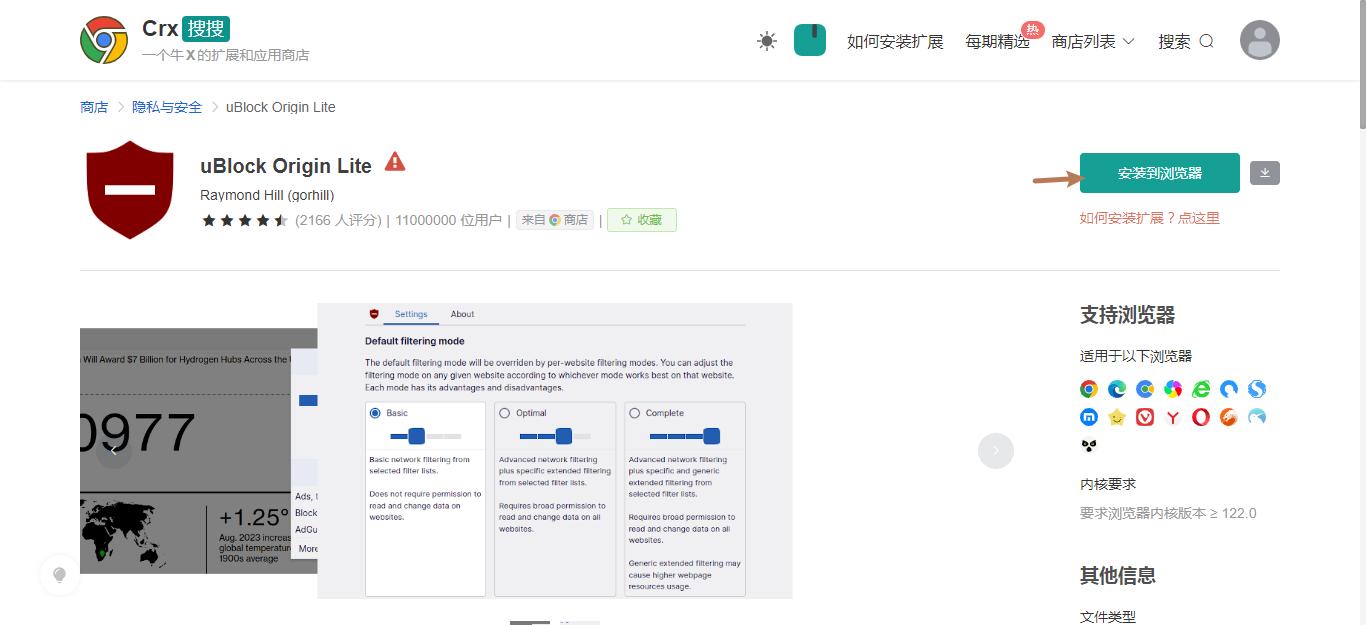The height and width of the screenshot is (625, 1366).
Task: Click the star rating row
Action: pos(245,220)
